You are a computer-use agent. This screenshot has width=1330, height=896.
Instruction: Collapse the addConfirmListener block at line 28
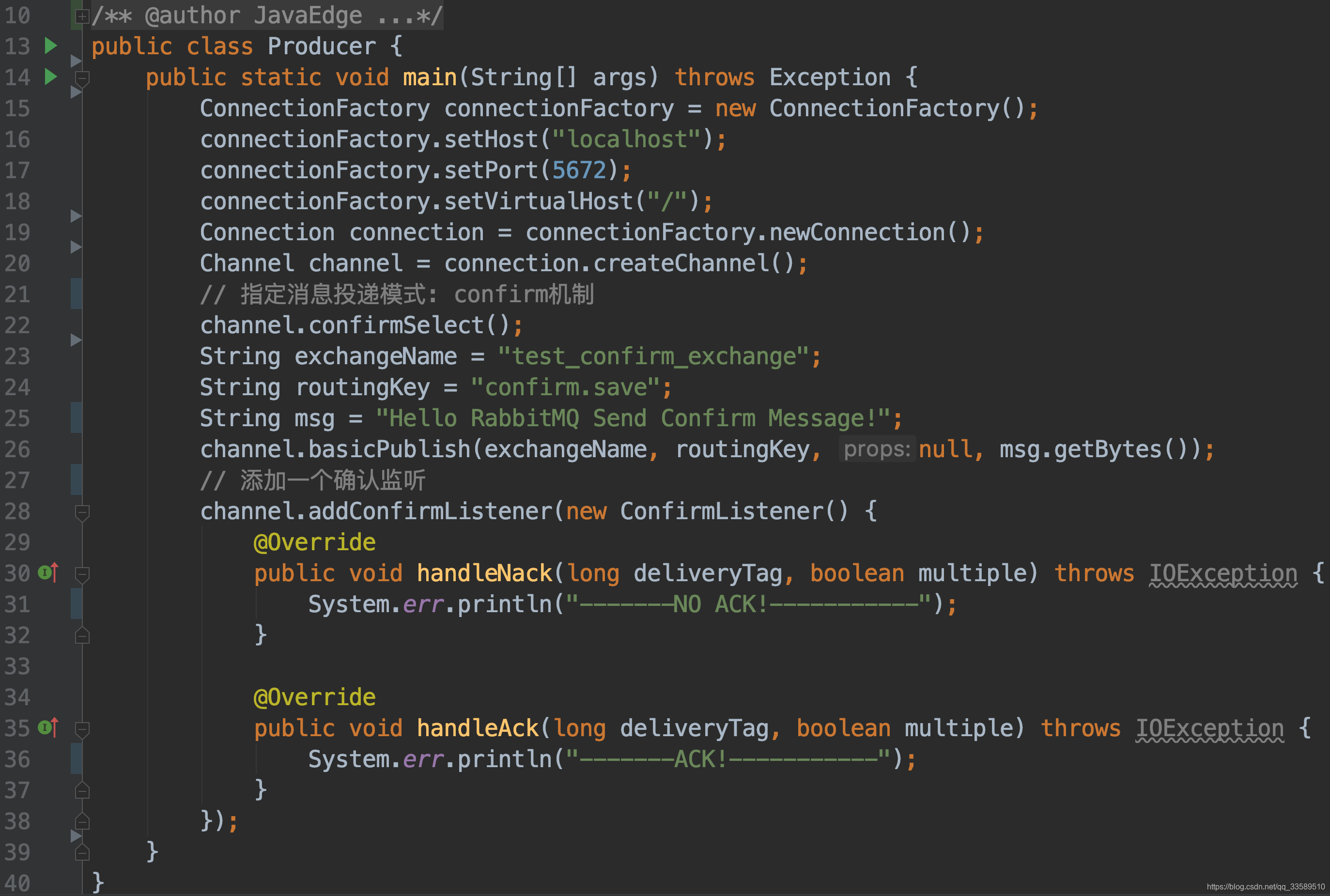point(82,512)
